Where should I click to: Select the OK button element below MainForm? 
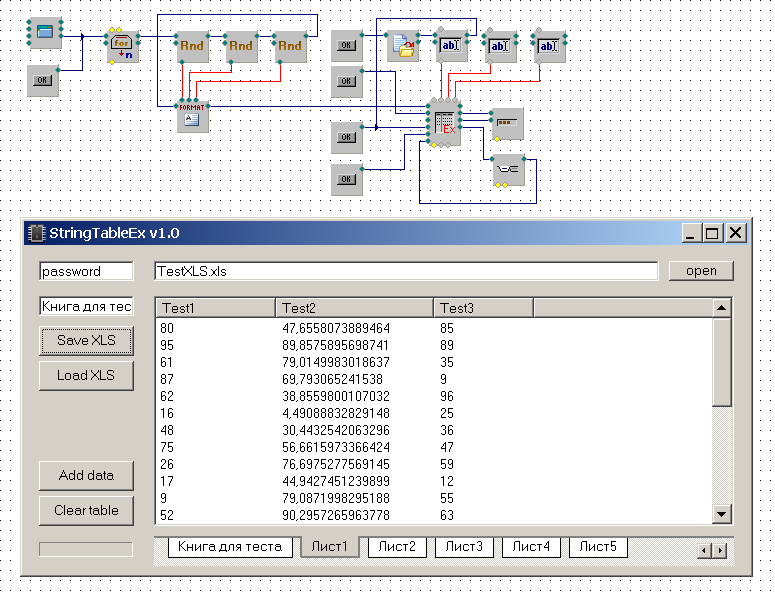coord(43,80)
